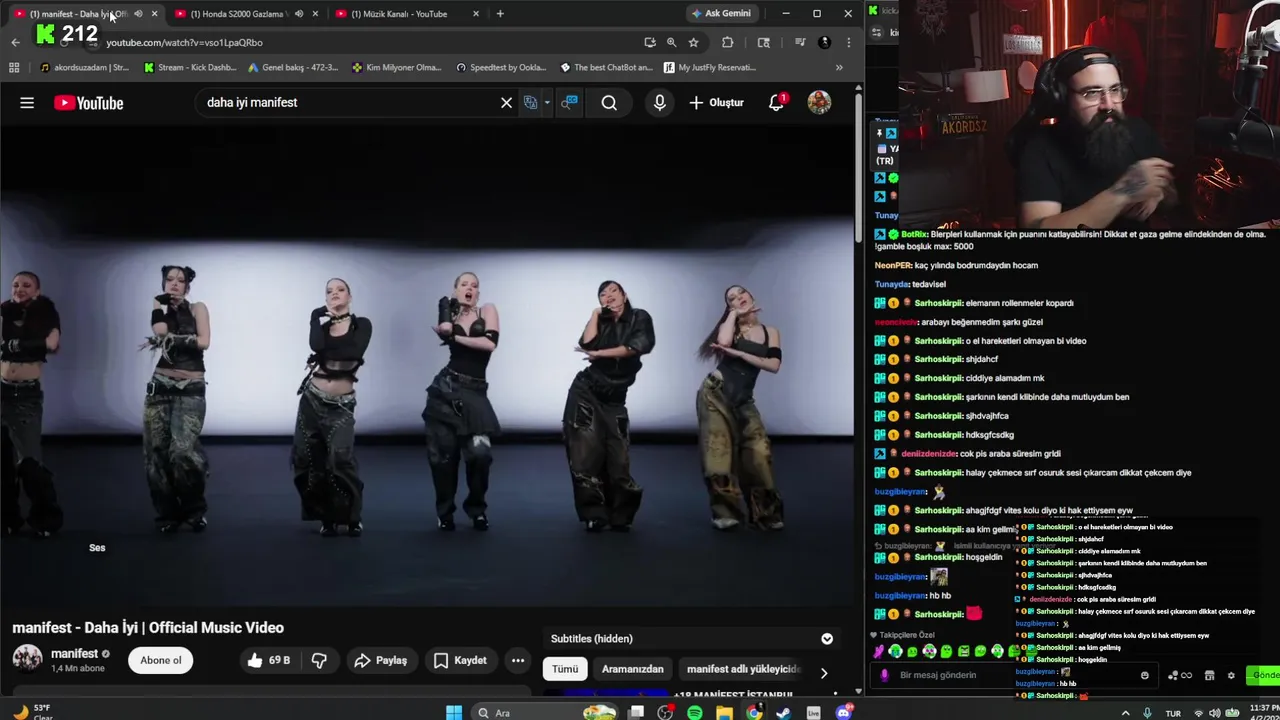Open Ask Gemini in Chrome
The width and height of the screenshot is (1280, 720).
(721, 14)
